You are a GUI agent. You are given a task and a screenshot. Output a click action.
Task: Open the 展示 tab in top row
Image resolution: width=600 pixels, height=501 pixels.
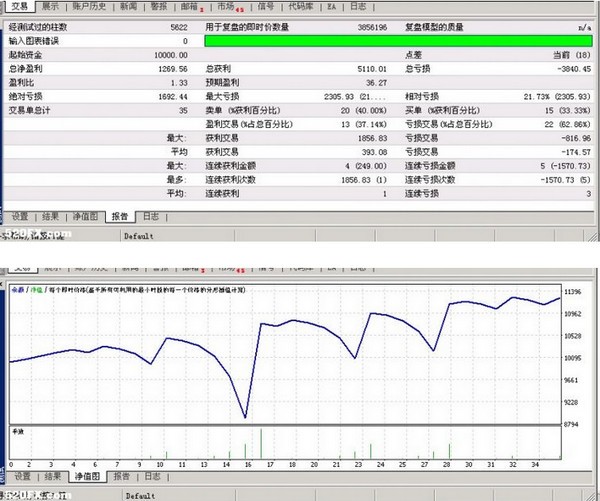[x=49, y=6]
